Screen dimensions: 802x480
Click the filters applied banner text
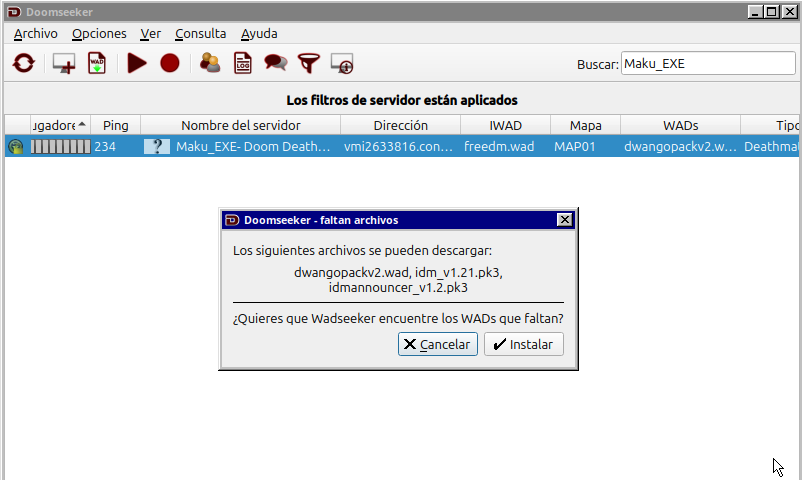click(x=402, y=100)
